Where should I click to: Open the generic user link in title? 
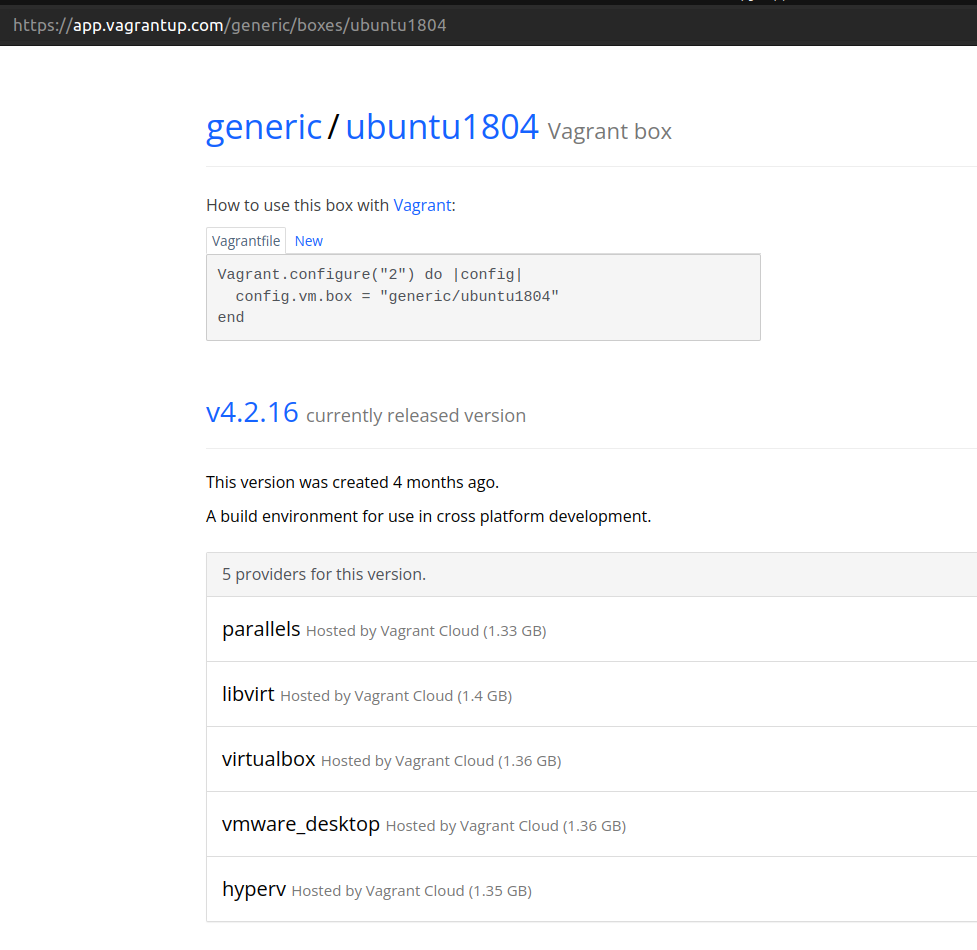(264, 127)
